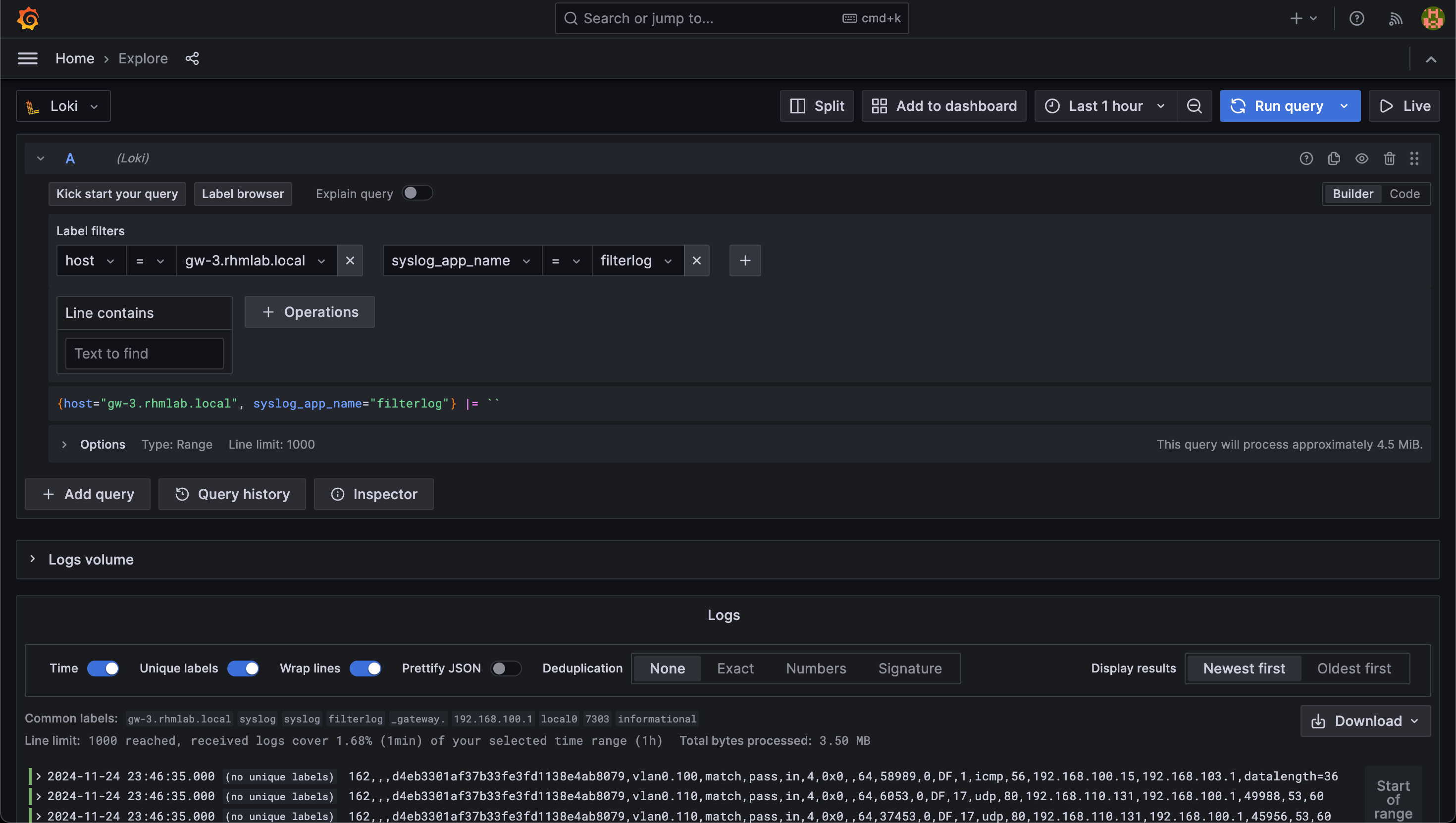Add Operations to the query
The image size is (1456, 823).
click(310, 312)
